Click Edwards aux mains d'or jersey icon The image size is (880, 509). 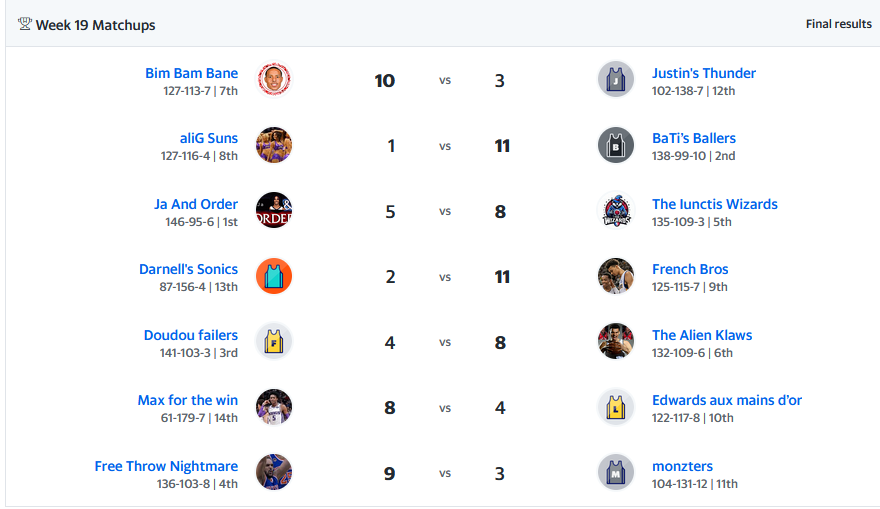pos(616,407)
